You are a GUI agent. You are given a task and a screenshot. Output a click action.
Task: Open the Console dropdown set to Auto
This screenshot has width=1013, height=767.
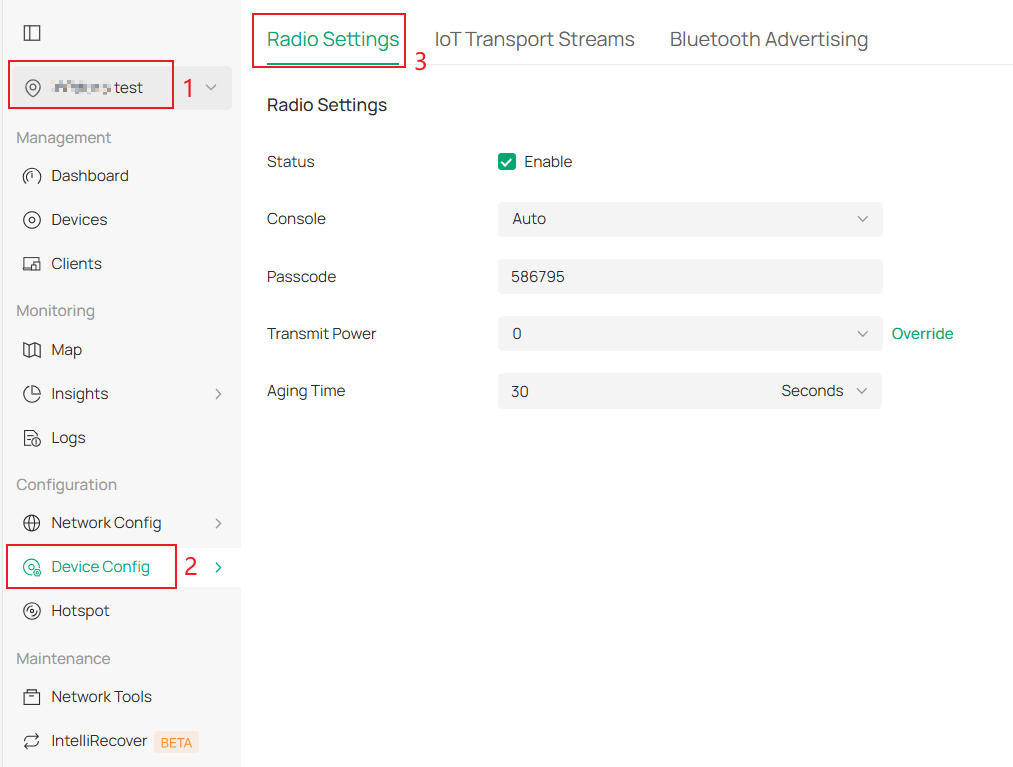(690, 219)
